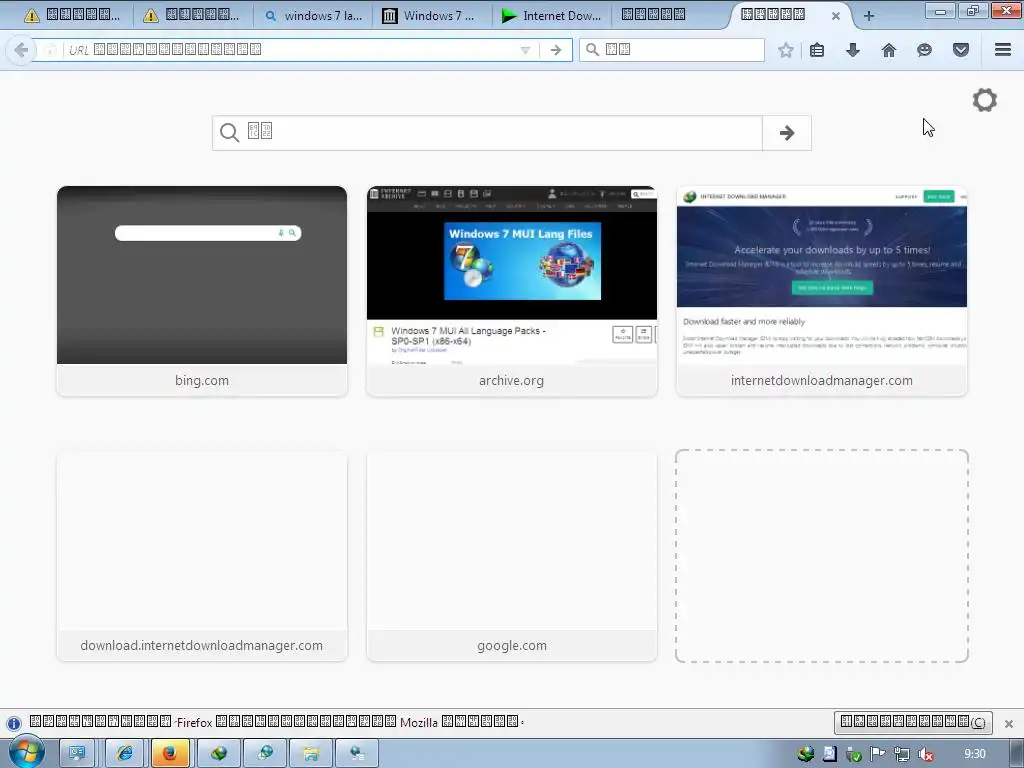Click the chat smiley toolbar icon
1024x768 pixels.
pyautogui.click(x=924, y=50)
